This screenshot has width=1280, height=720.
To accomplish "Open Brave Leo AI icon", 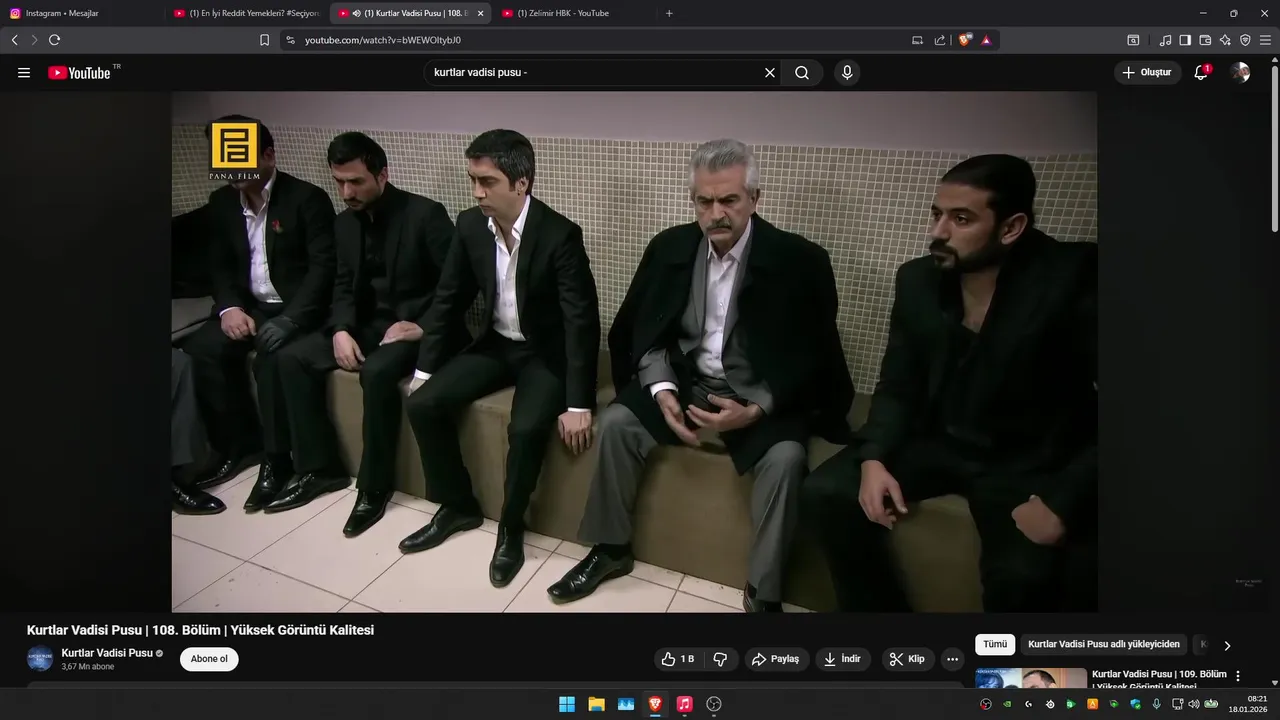I will pos(1225,40).
